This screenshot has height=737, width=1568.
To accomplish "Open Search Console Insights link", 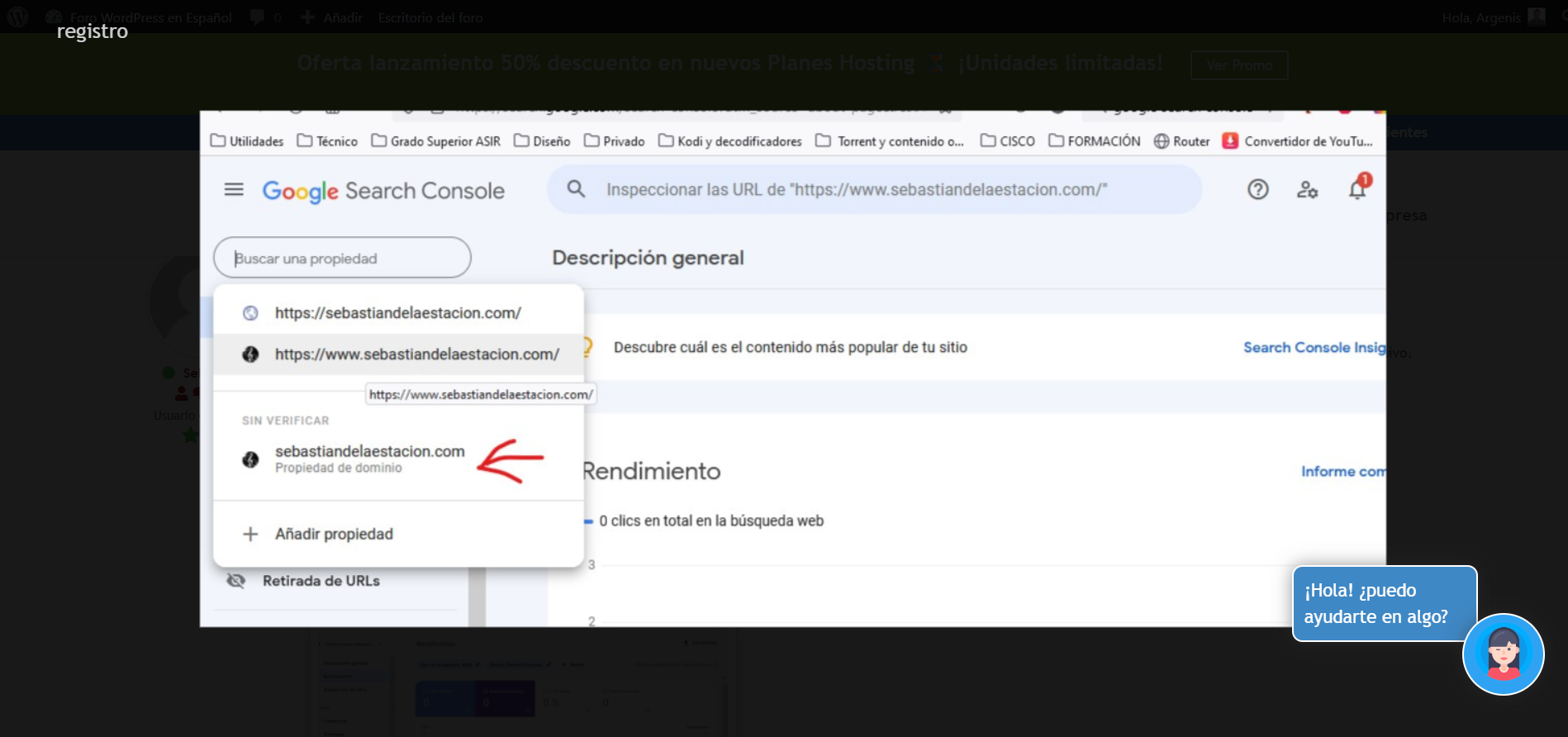I will pos(1314,348).
